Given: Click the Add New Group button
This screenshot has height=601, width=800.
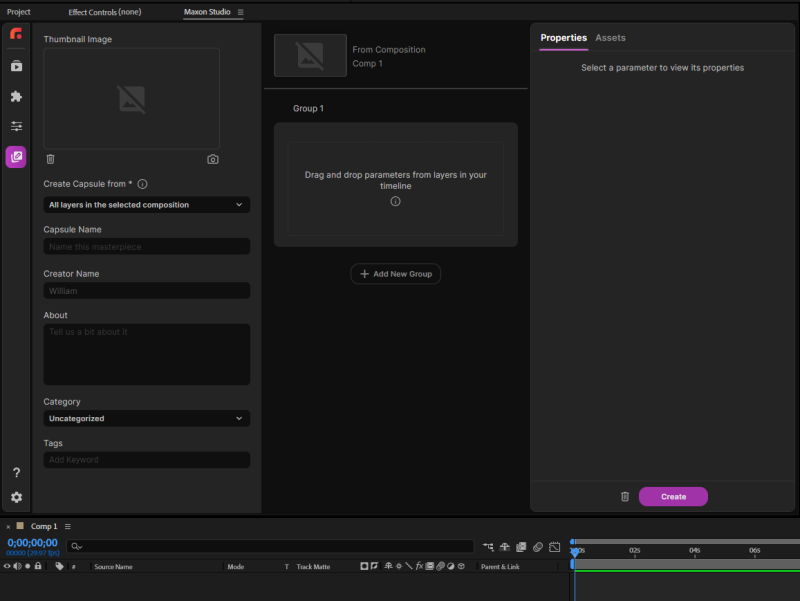Looking at the screenshot, I should pos(395,273).
